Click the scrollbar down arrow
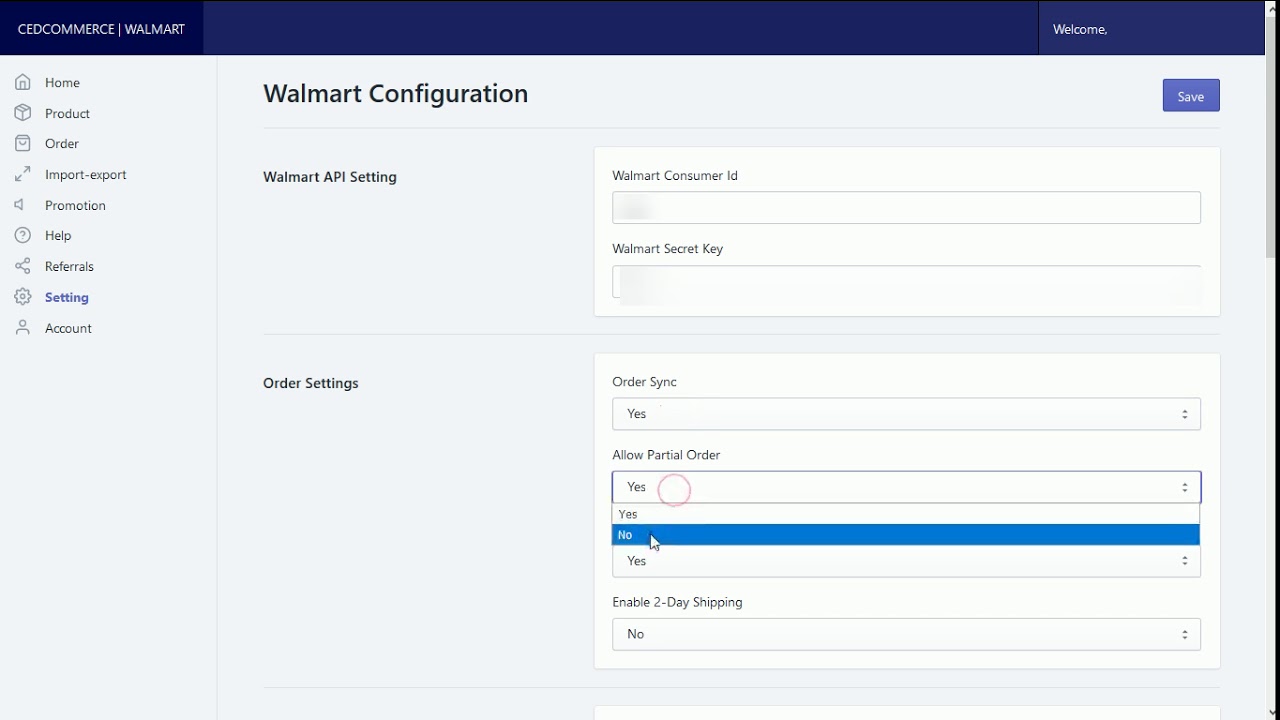This screenshot has height=720, width=1280. tap(1271, 713)
